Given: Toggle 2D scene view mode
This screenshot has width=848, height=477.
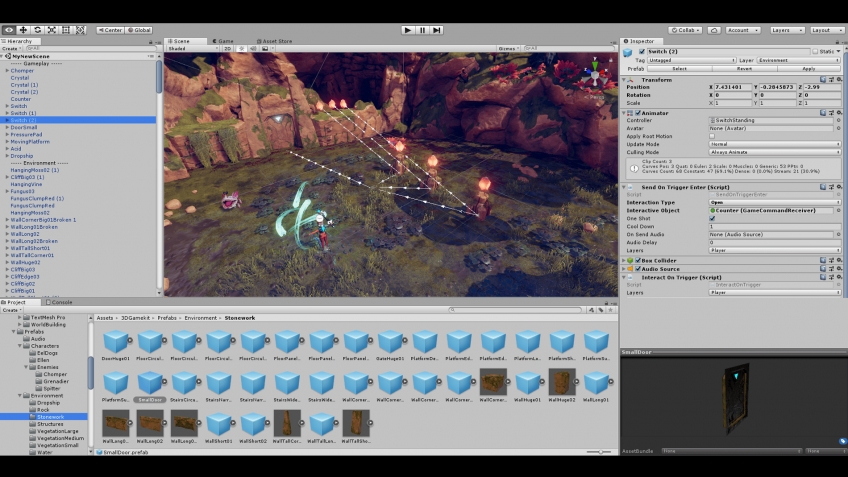Looking at the screenshot, I should coord(228,49).
